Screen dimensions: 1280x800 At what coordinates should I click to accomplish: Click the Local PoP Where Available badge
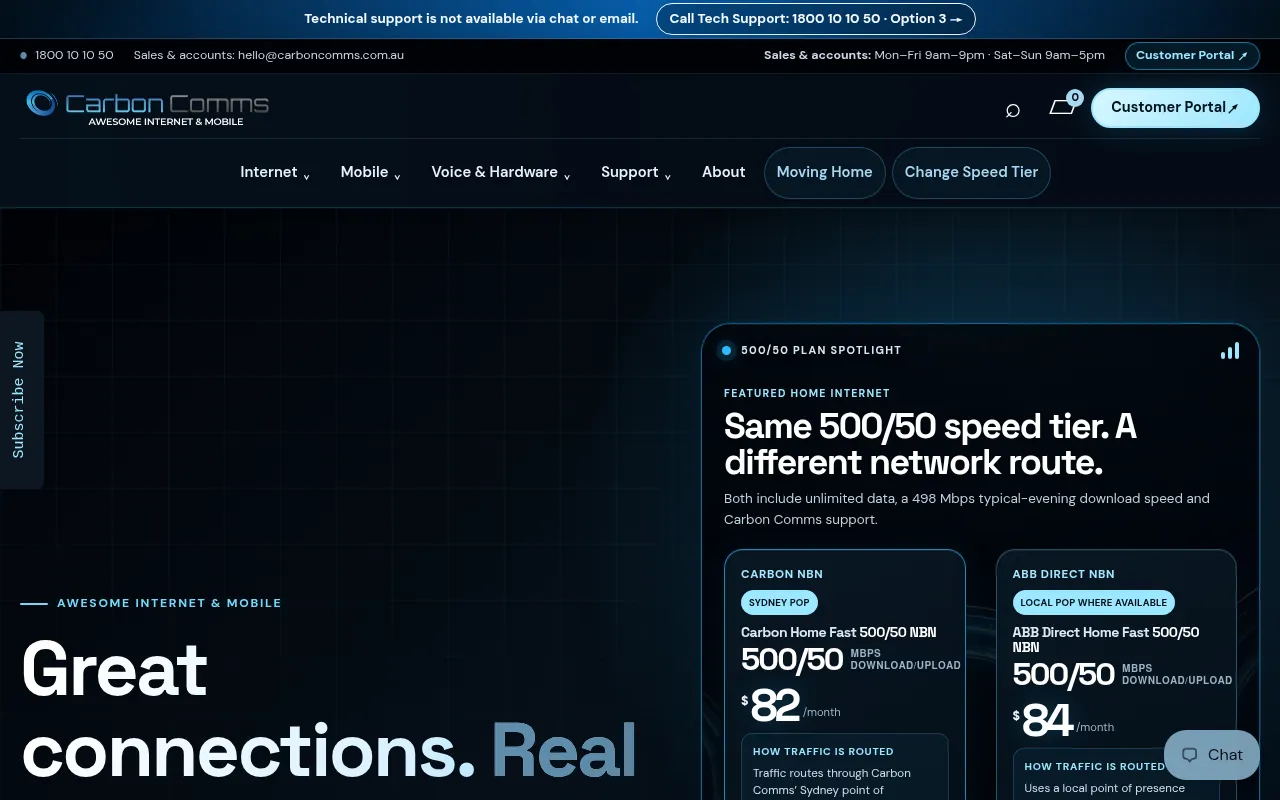1093,603
